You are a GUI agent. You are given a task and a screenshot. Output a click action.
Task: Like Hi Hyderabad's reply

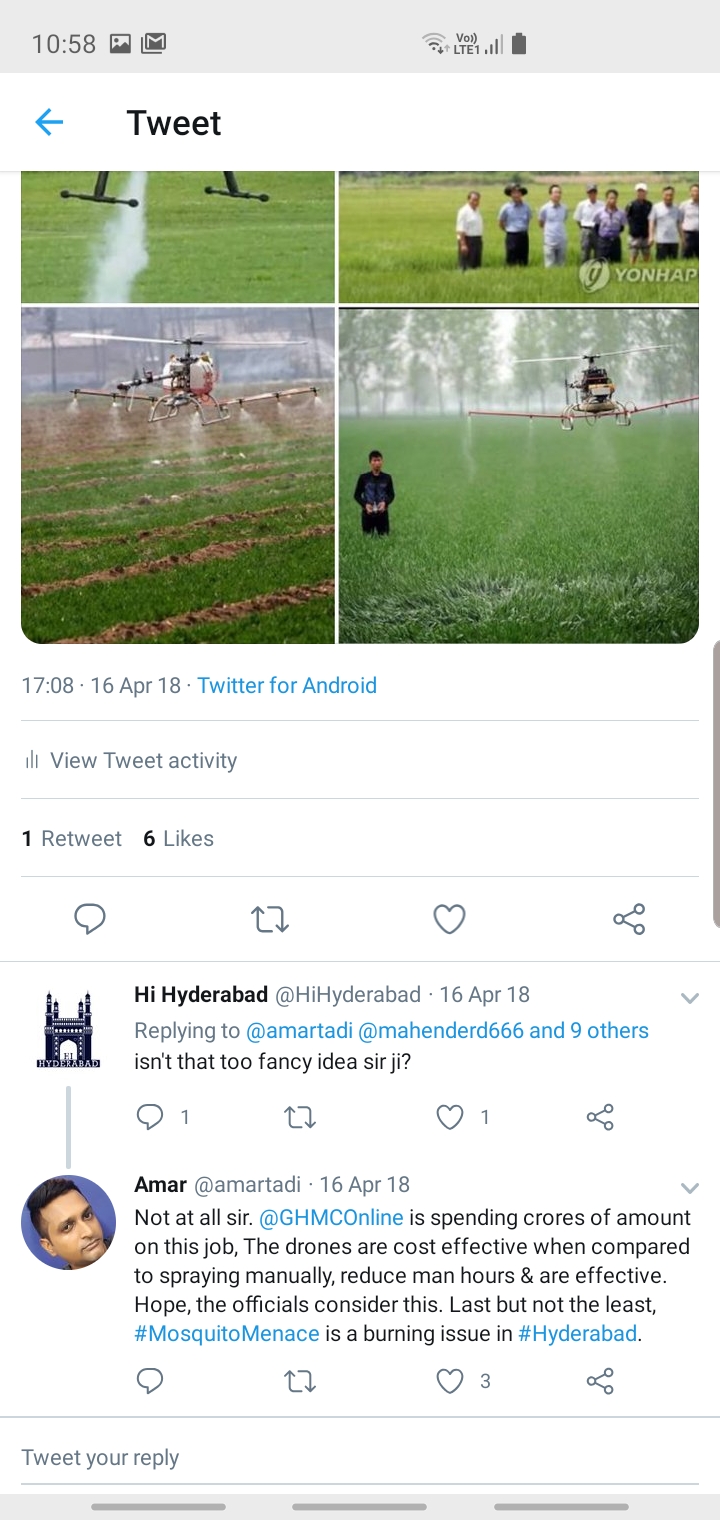click(451, 1117)
